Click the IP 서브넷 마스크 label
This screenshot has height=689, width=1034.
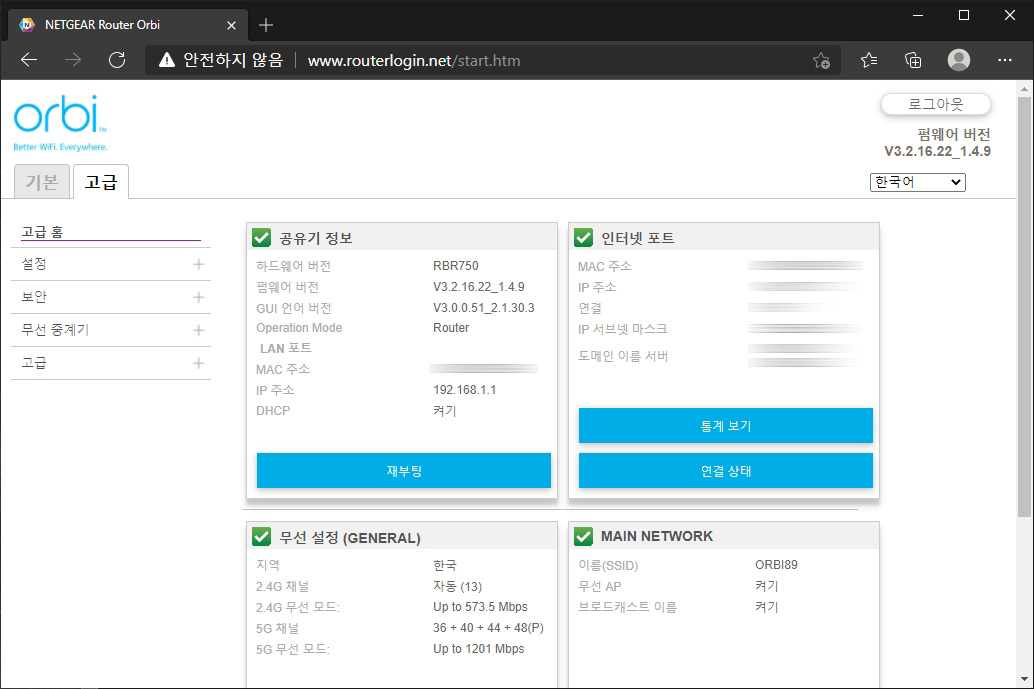pyautogui.click(x=623, y=329)
